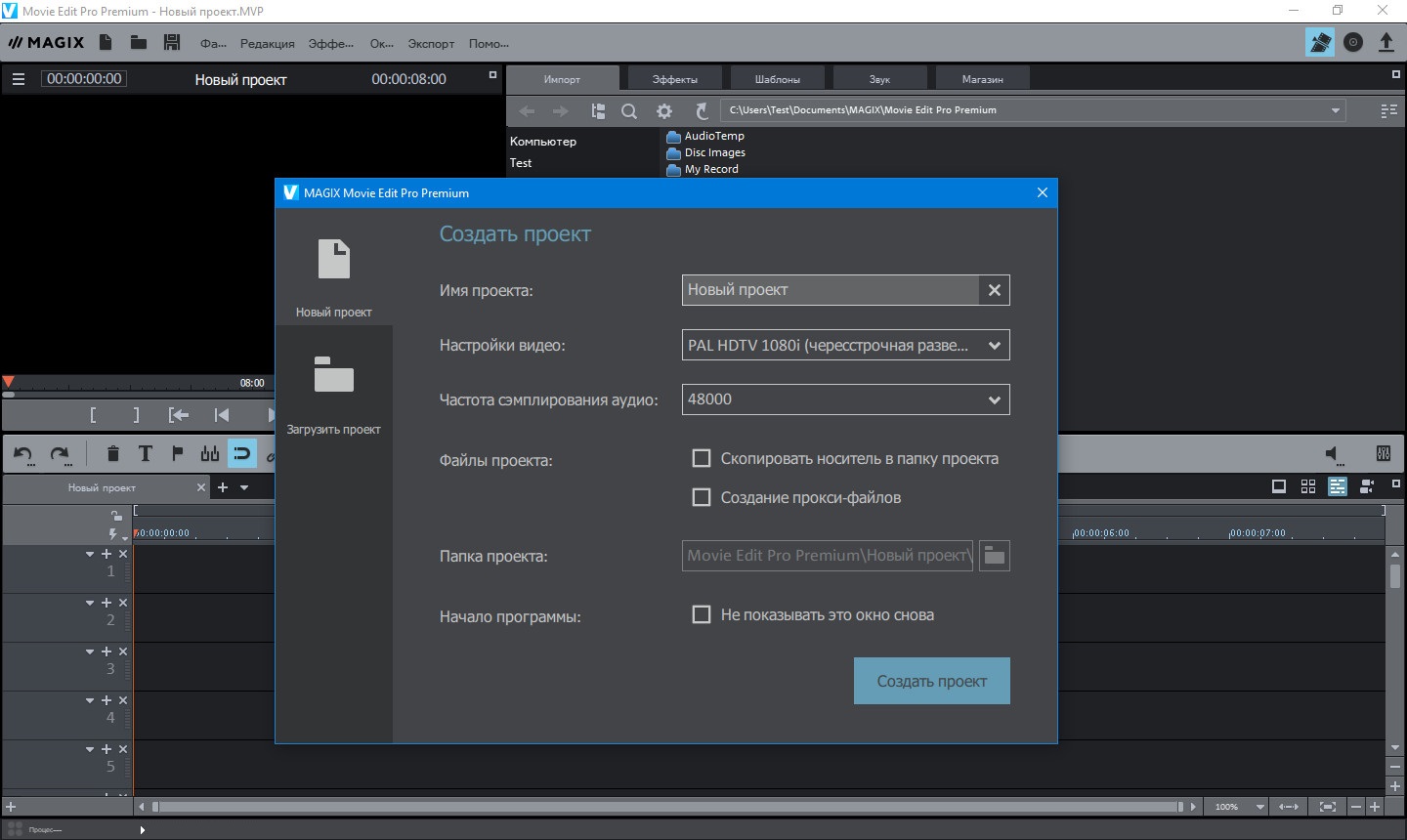Switch to the Импорт tab

coord(562,79)
